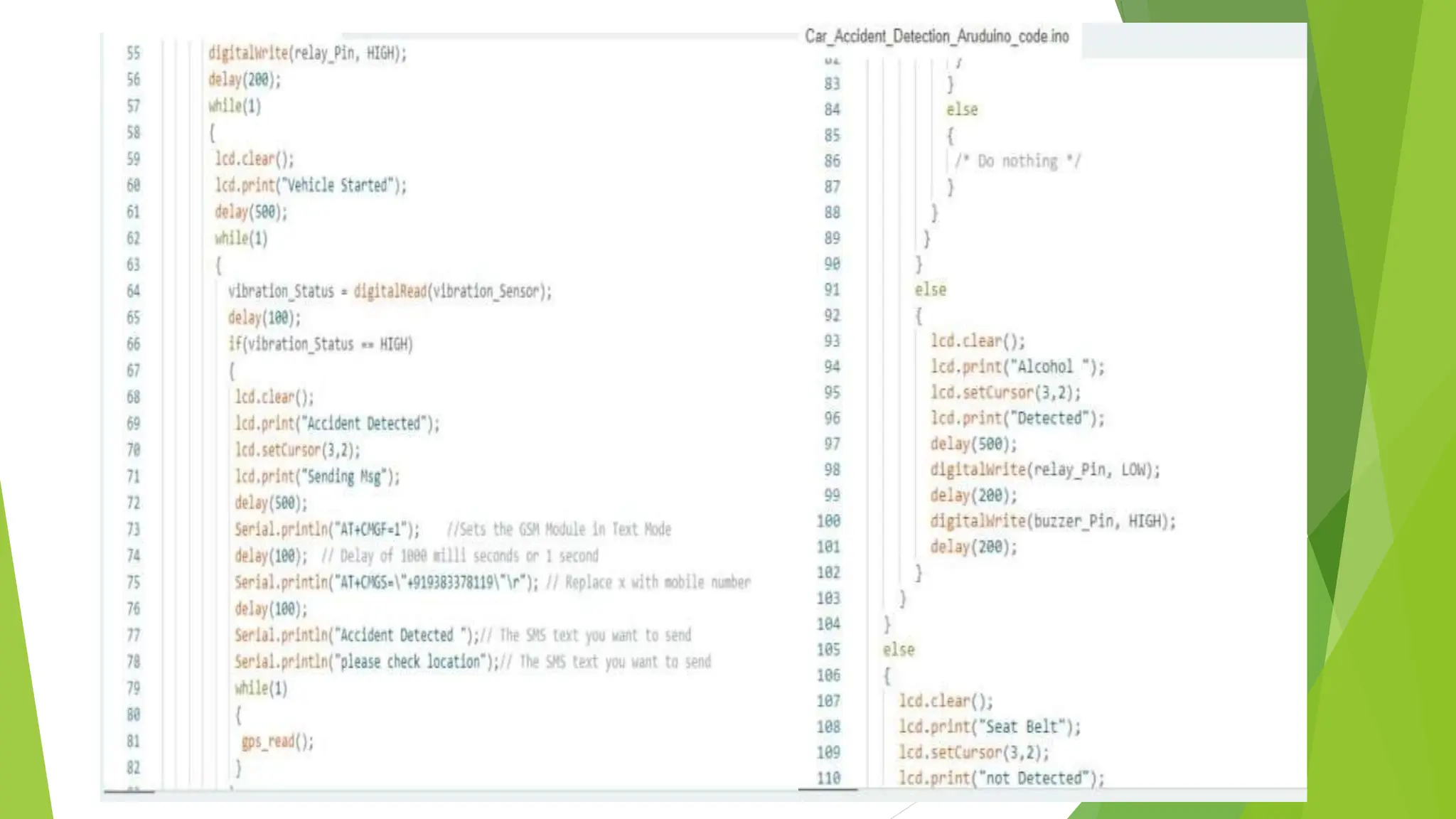Image resolution: width=1456 pixels, height=819 pixels.
Task: Click the if(vibration_Status == HIGH) statement
Action: point(320,344)
